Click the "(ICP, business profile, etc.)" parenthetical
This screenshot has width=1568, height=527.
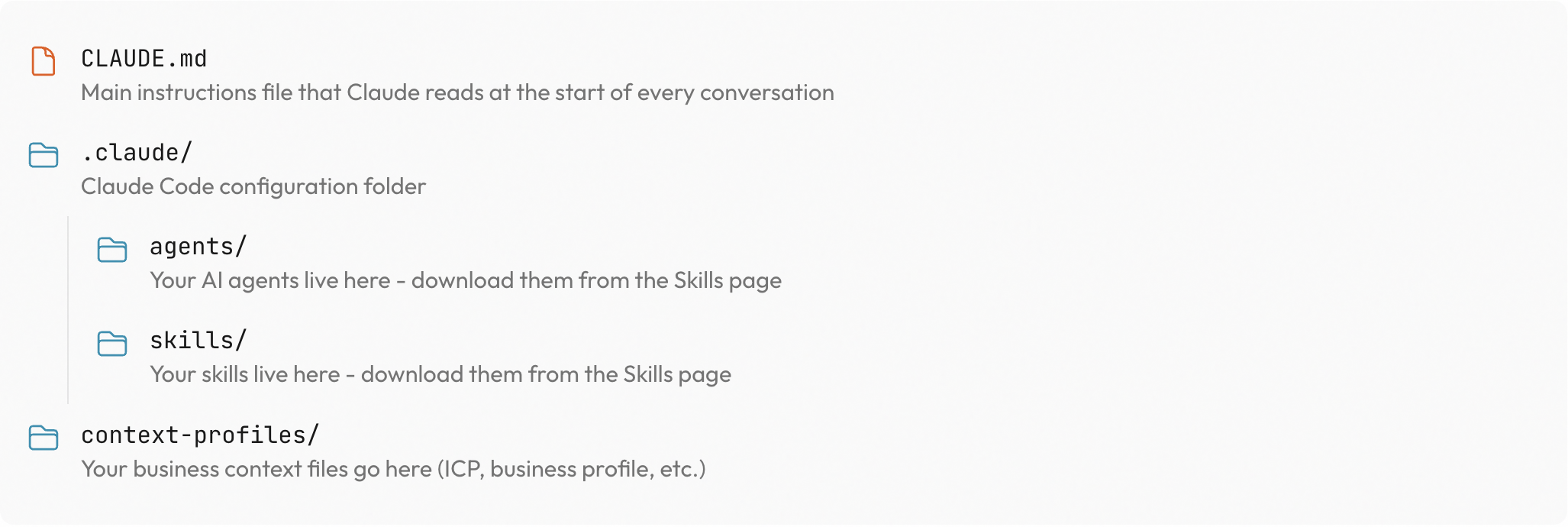[x=571, y=469]
